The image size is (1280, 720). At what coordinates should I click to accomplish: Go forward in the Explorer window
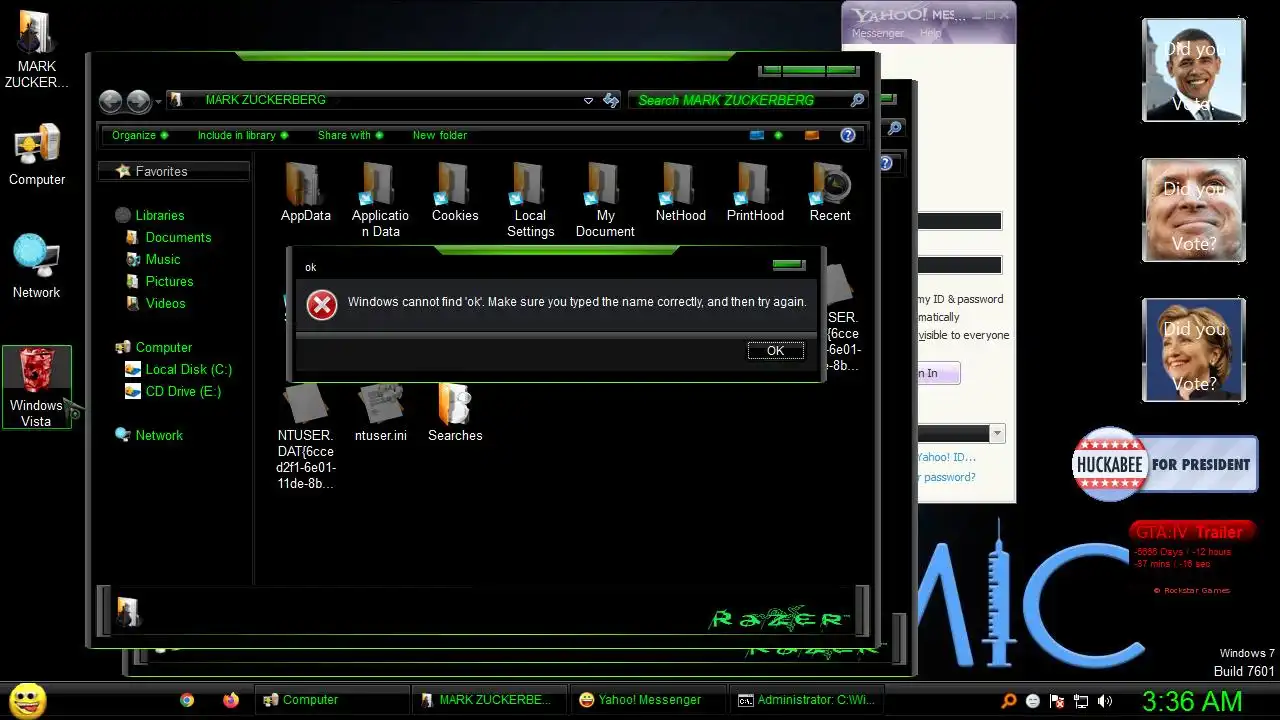click(138, 101)
